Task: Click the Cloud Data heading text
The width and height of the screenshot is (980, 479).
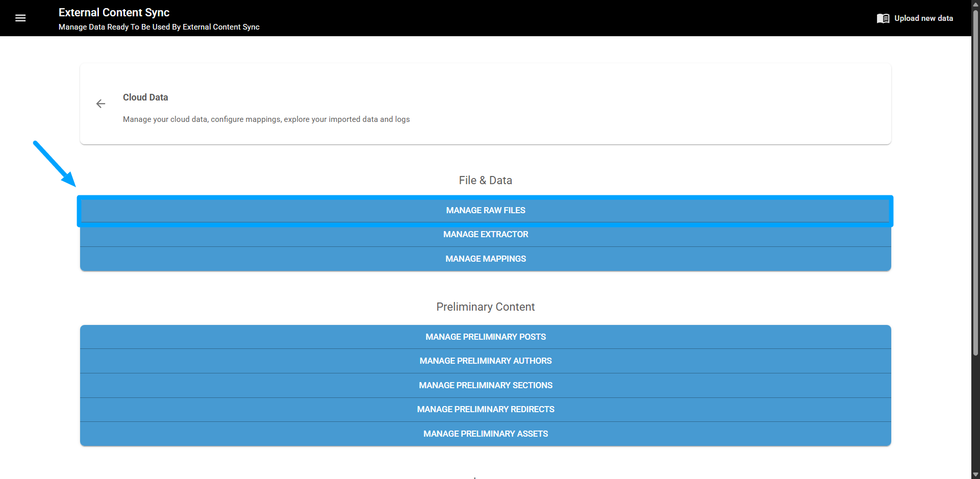Action: (x=146, y=98)
